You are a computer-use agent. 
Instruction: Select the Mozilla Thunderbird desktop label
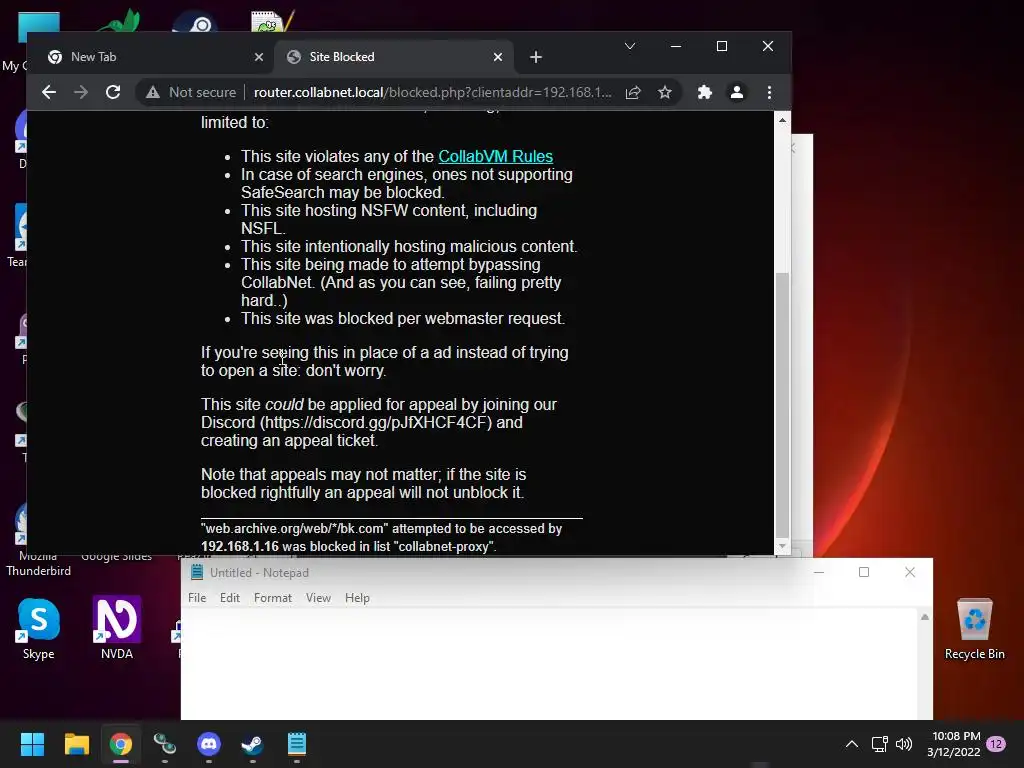click(x=38, y=563)
